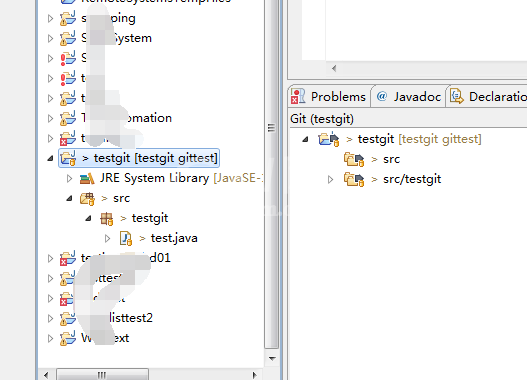Expand the project ending in 'System'

(x=50, y=38)
